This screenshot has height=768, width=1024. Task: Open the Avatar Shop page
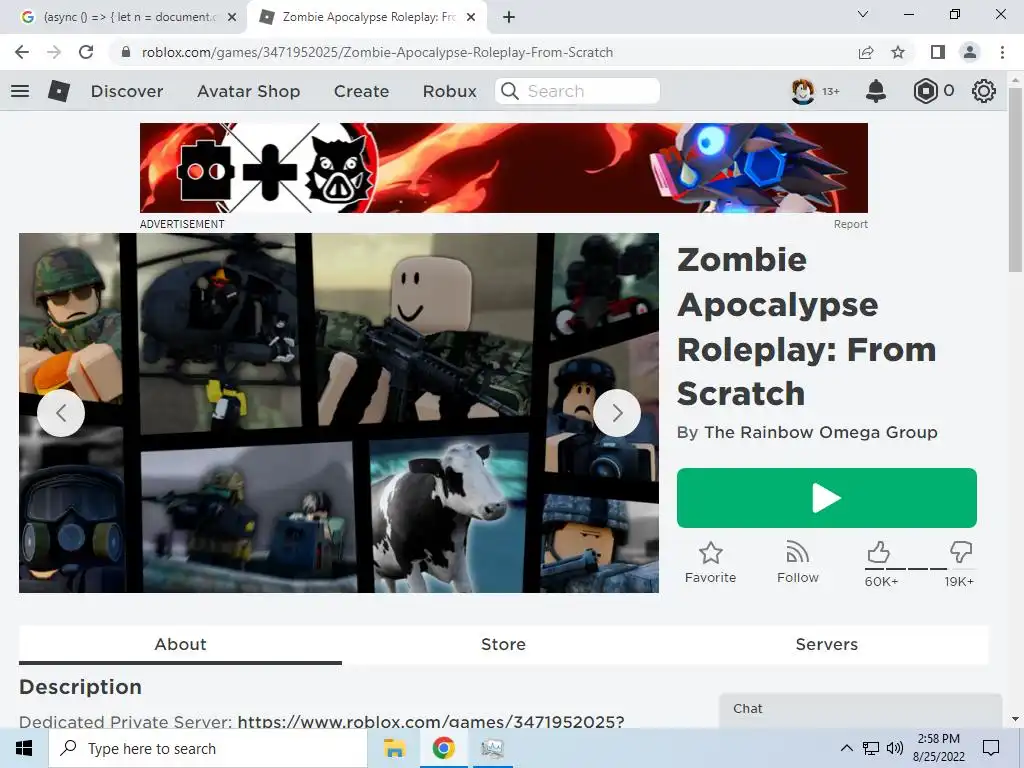pos(249,91)
